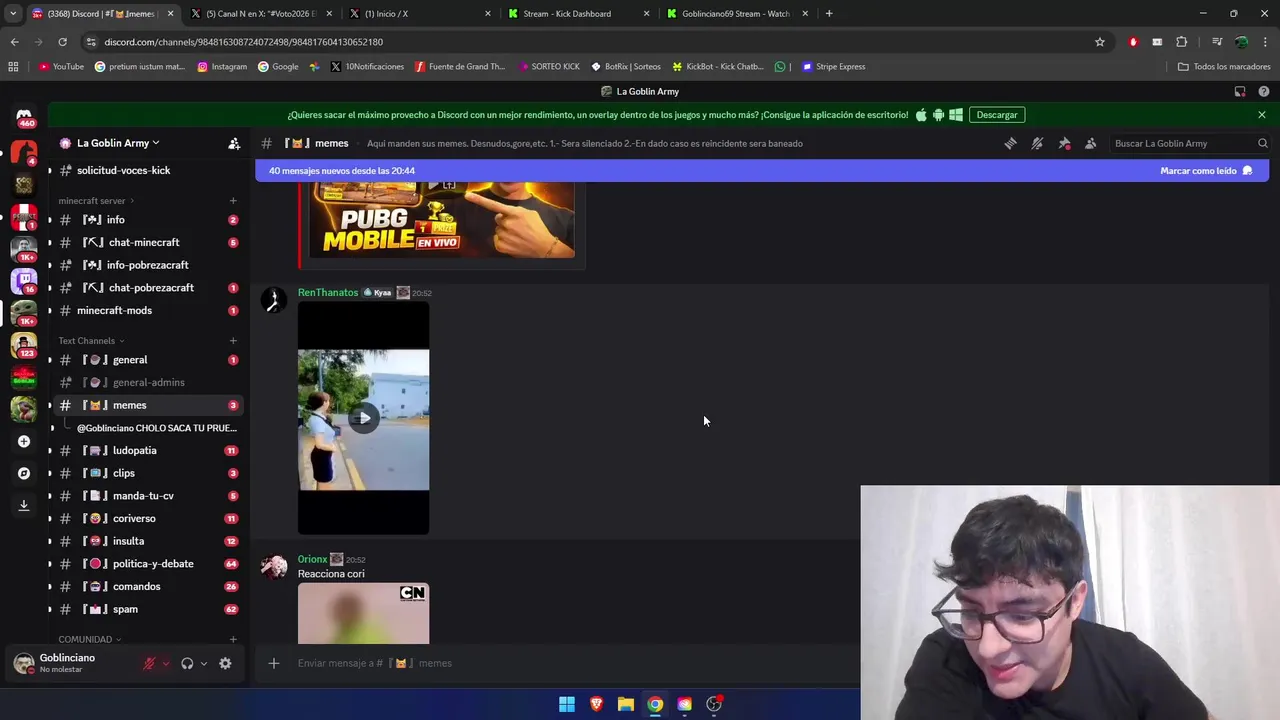Open the chat-minecraft channel

[147, 243]
